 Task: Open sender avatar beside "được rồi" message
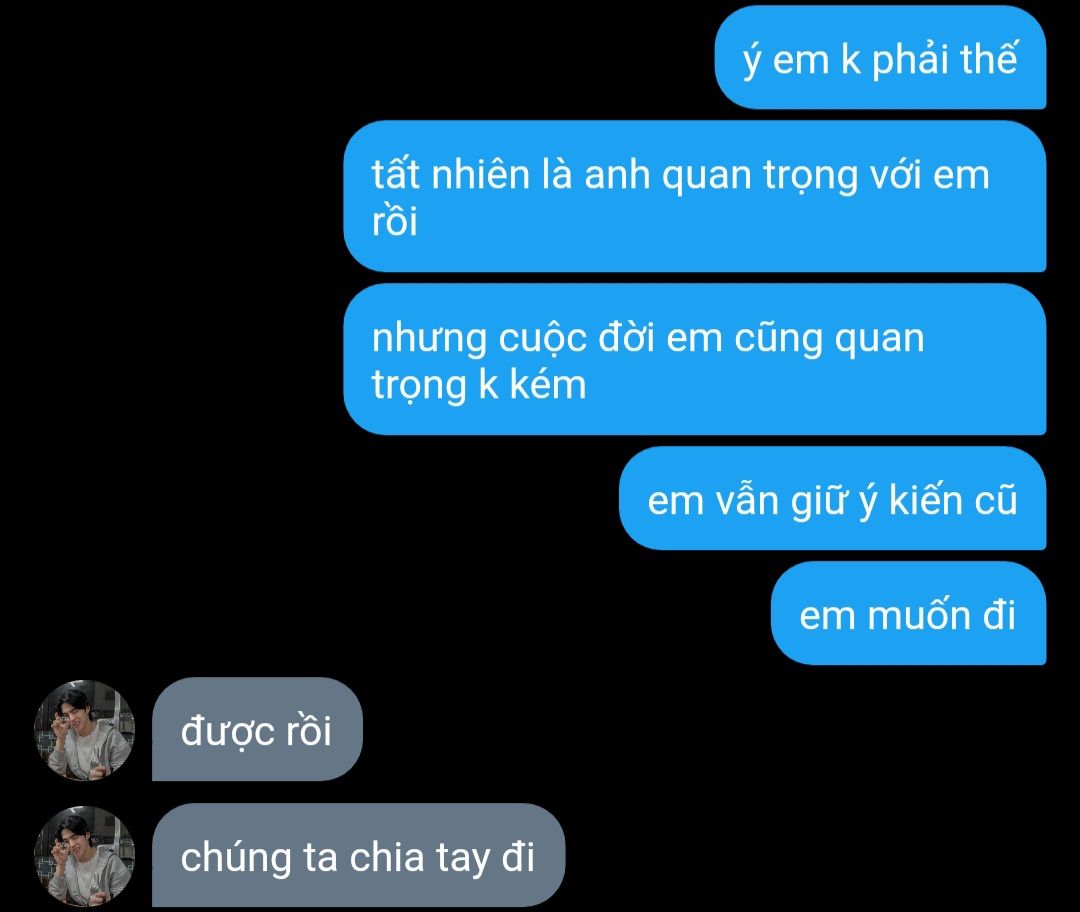[84, 730]
